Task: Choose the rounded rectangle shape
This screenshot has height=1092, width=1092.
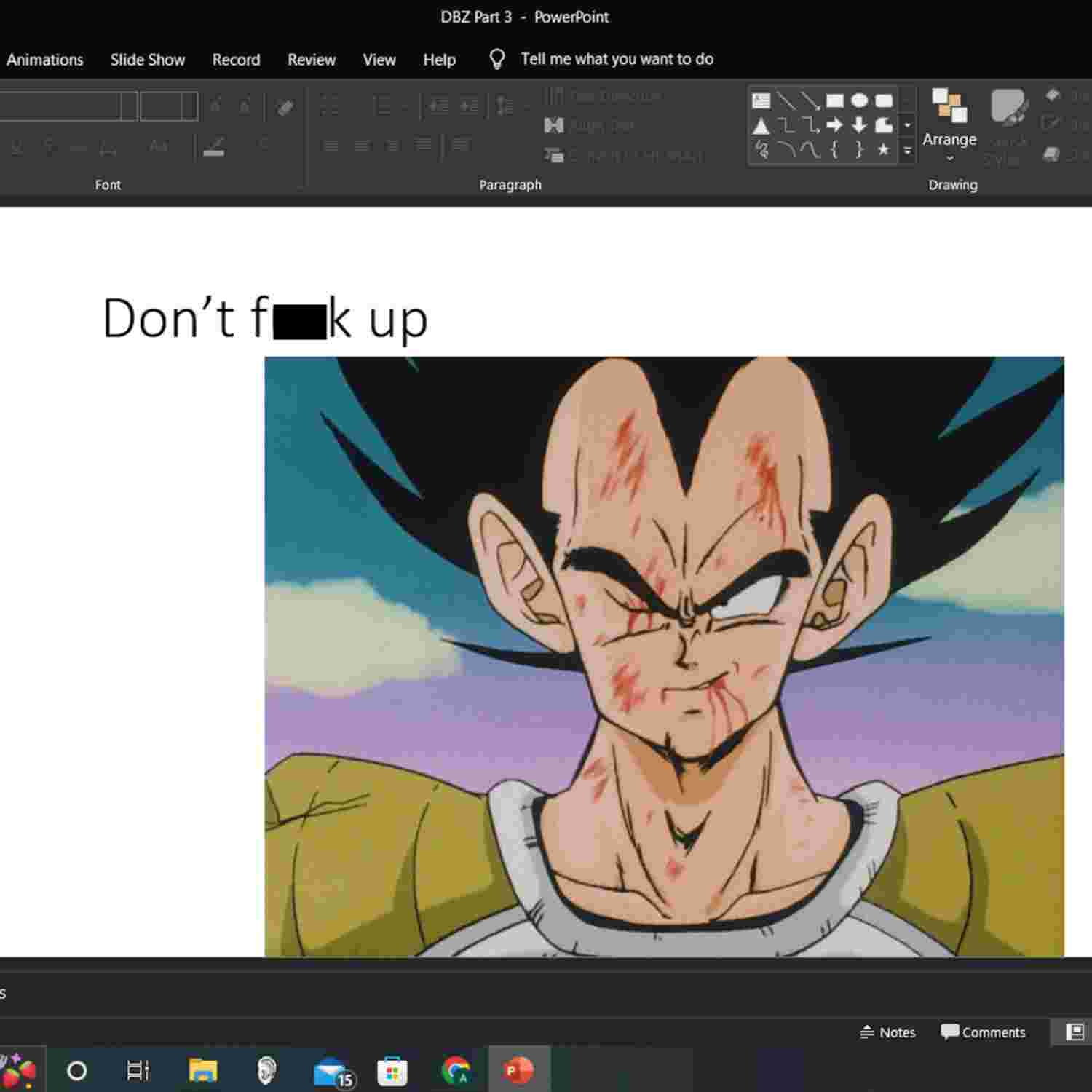Action: tap(884, 100)
